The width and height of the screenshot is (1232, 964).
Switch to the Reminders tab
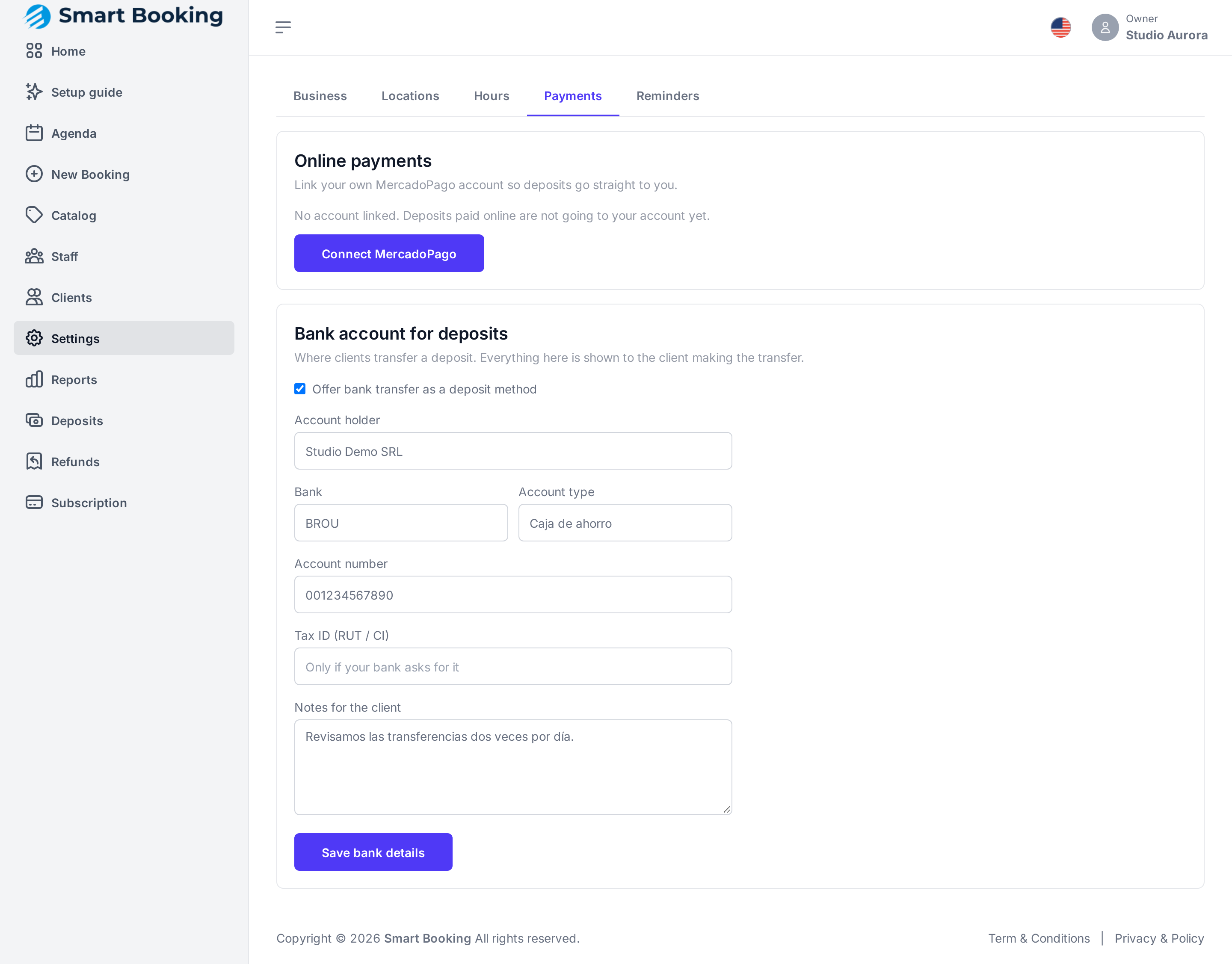coord(667,96)
